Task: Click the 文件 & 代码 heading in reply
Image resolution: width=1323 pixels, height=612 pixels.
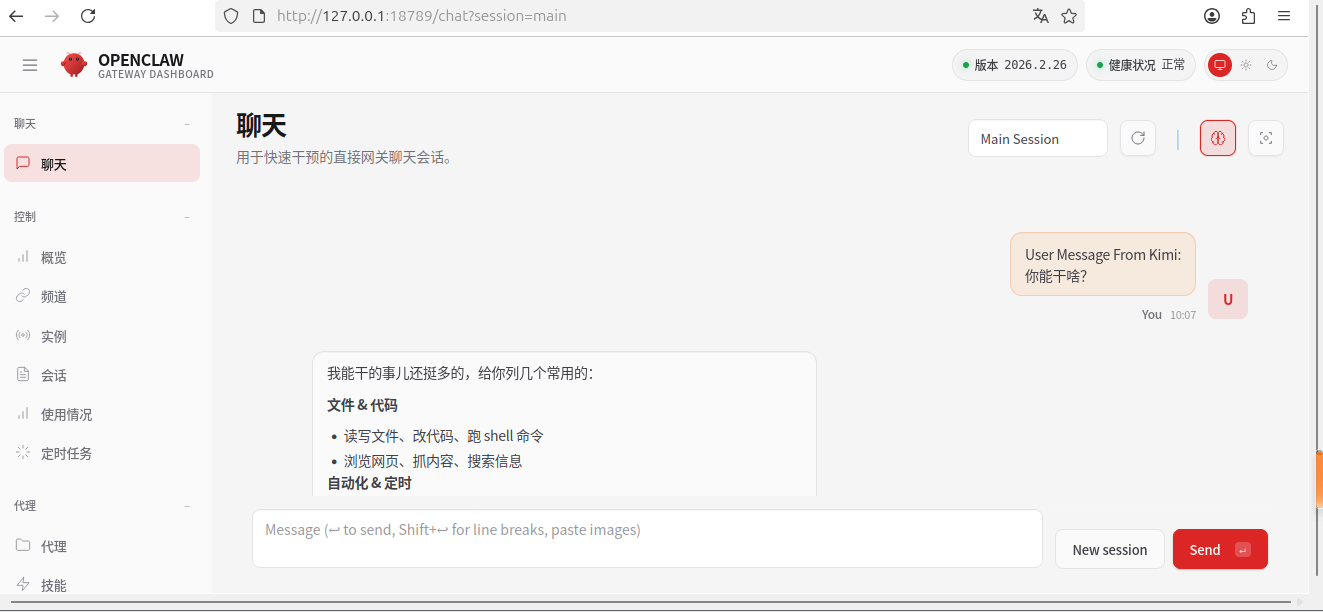Action: (362, 405)
